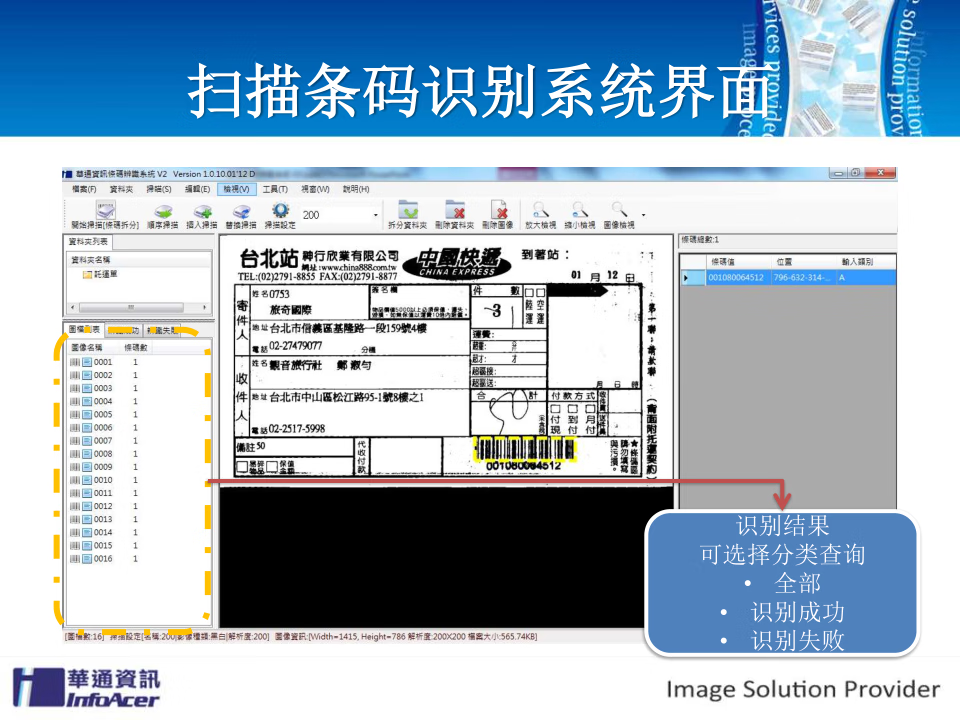
Task: Switch to the 辨識失敗 tab
Action: click(162, 330)
